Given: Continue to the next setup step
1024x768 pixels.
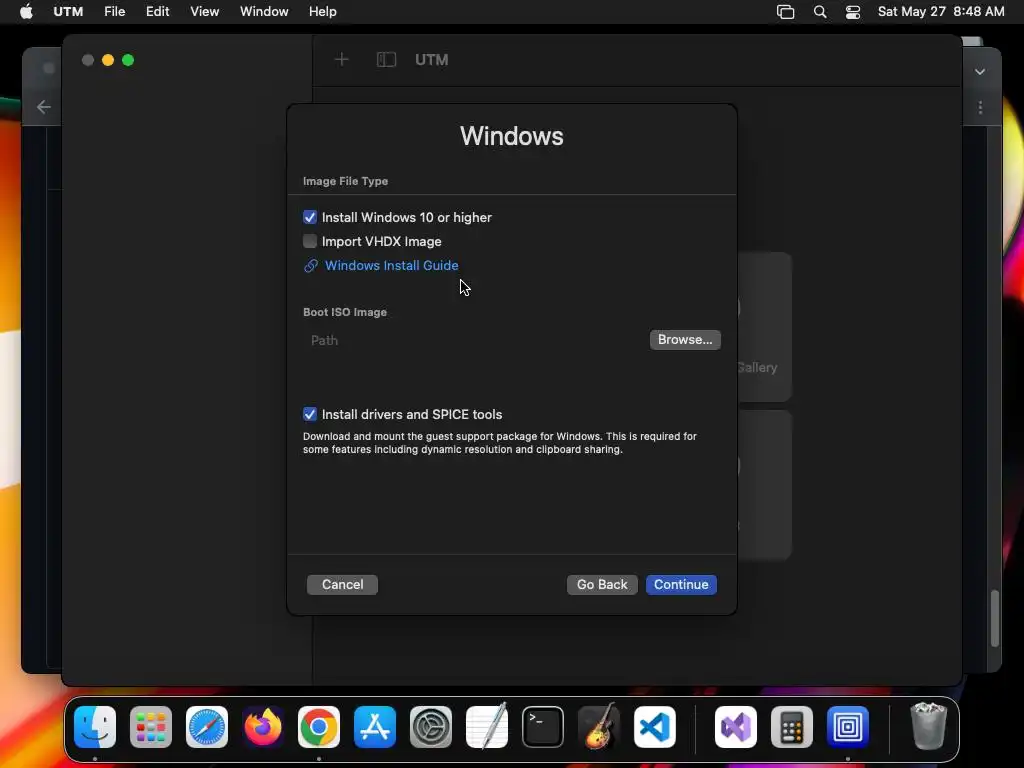Looking at the screenshot, I should coord(681,584).
